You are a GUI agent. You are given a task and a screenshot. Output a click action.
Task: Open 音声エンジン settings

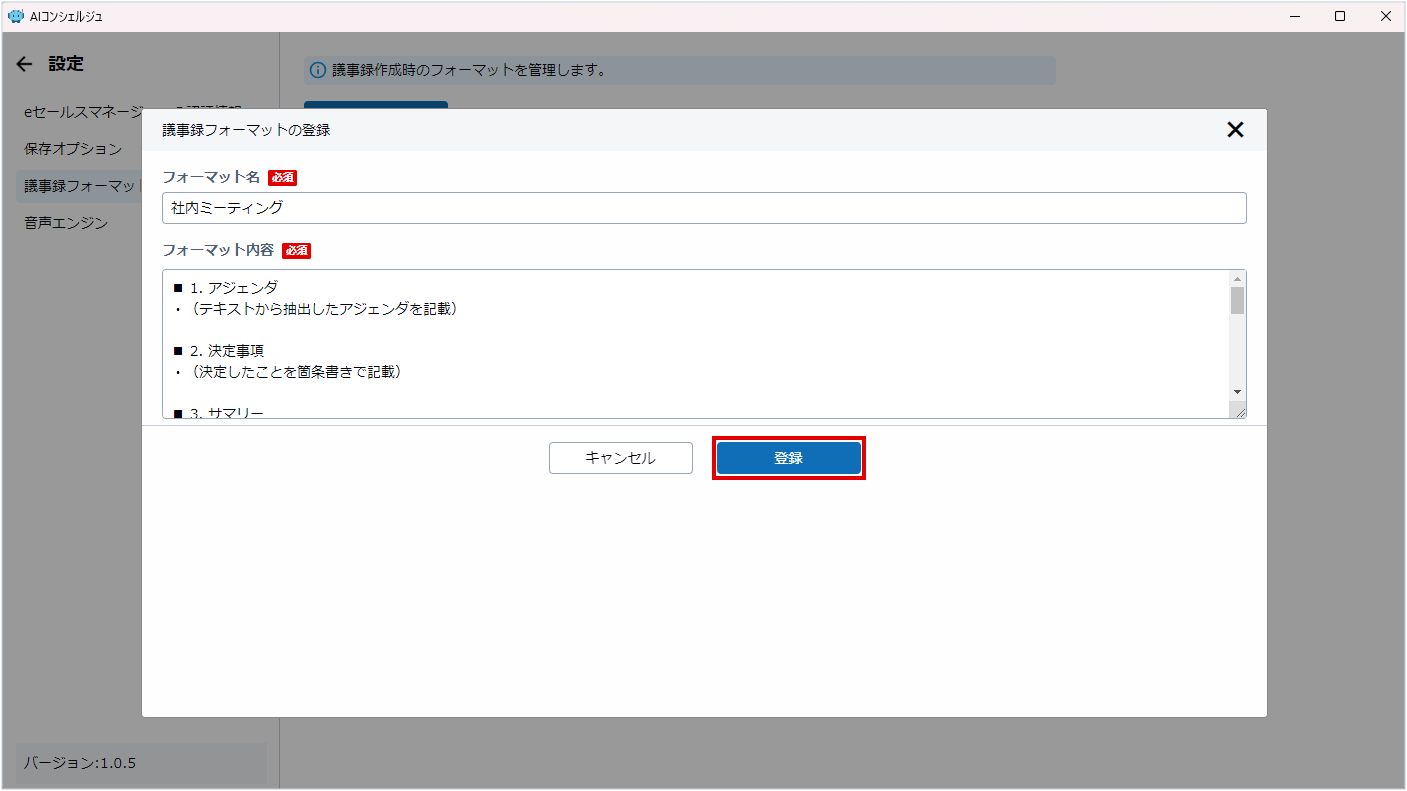tap(66, 223)
